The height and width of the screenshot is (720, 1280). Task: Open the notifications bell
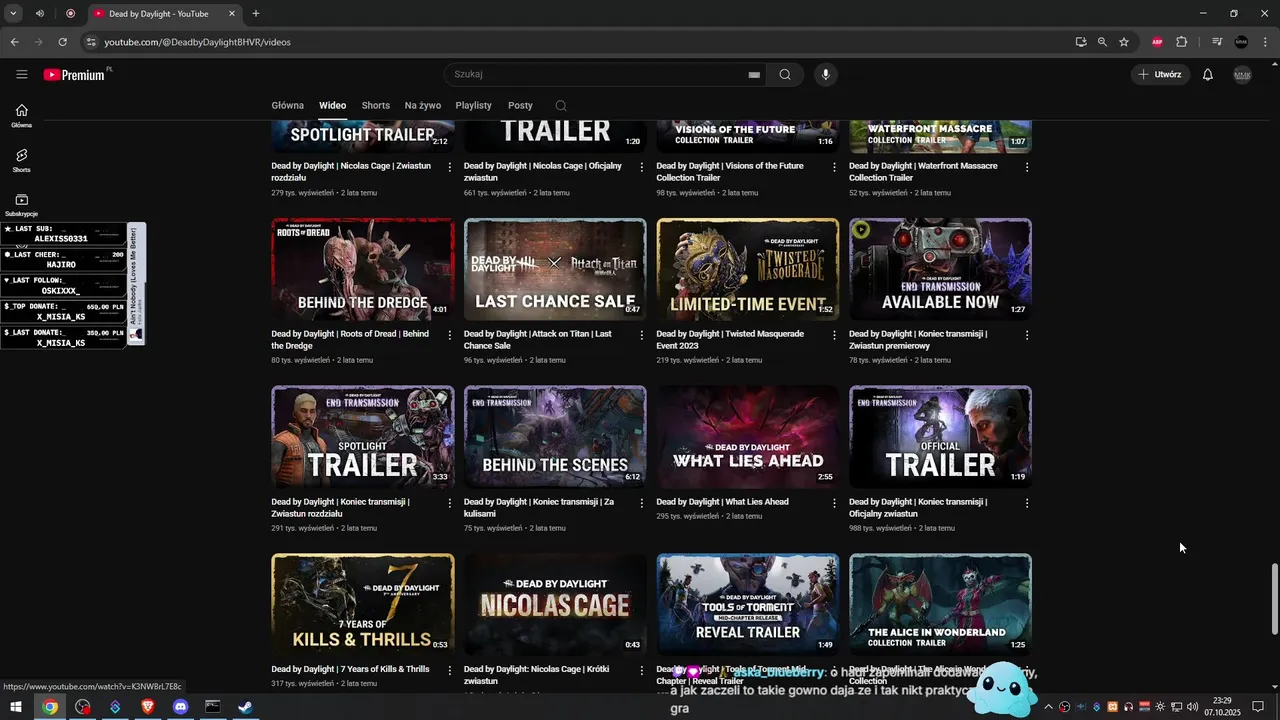tap(1208, 74)
